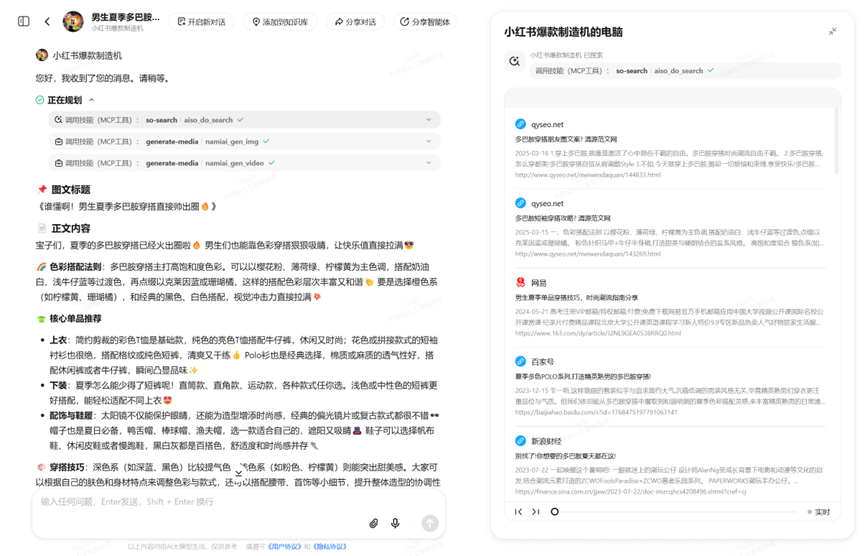The height and width of the screenshot is (556, 865).
Task: Click the 百家号 source icon
Action: (520, 361)
